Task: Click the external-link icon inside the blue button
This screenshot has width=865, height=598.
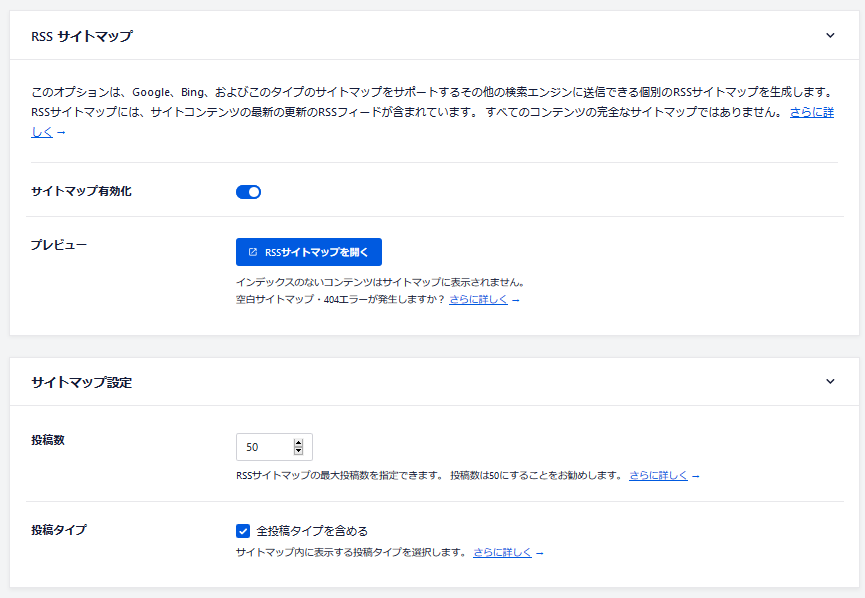Action: pyautogui.click(x=253, y=252)
